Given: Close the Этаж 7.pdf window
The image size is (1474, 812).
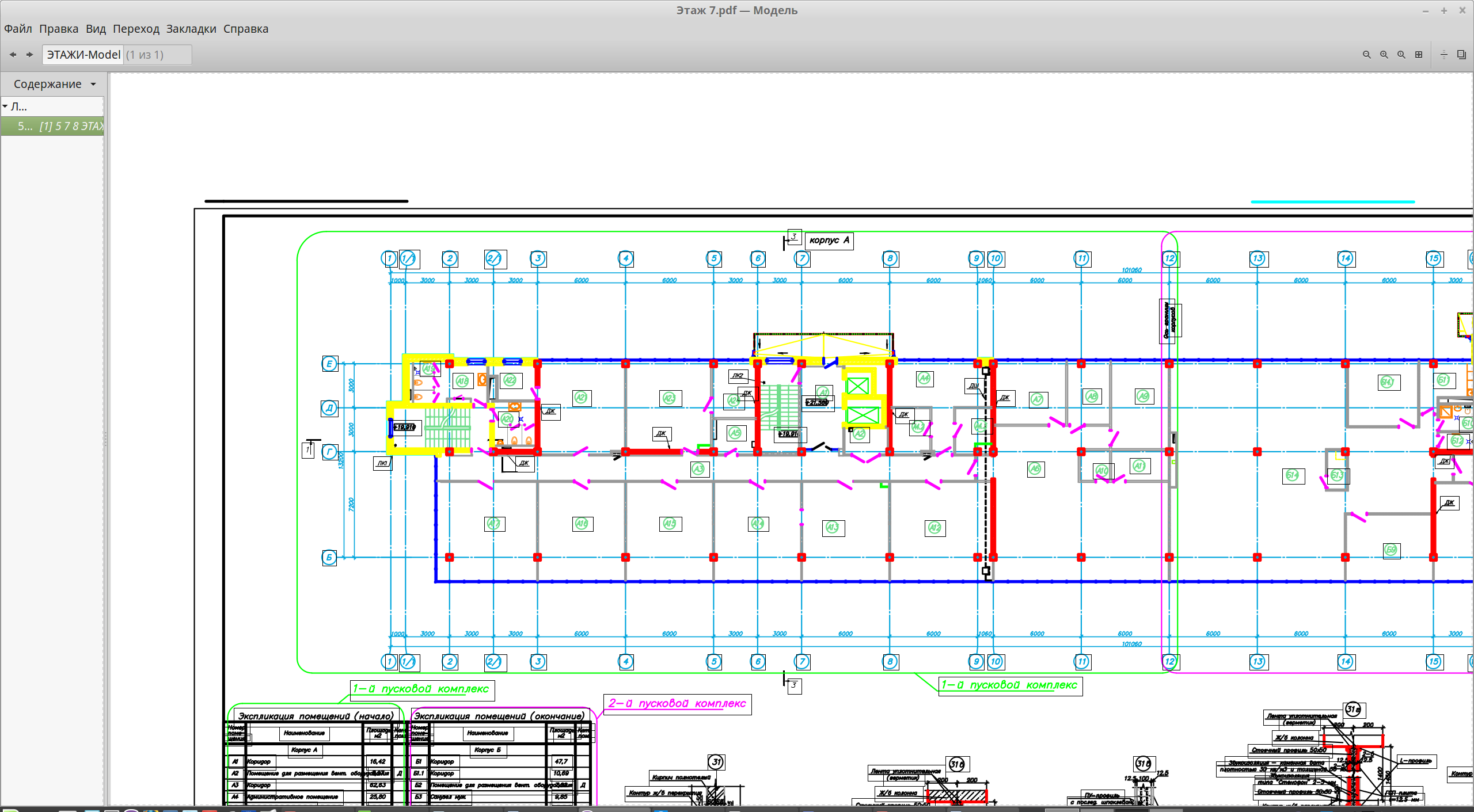Looking at the screenshot, I should [x=1462, y=10].
